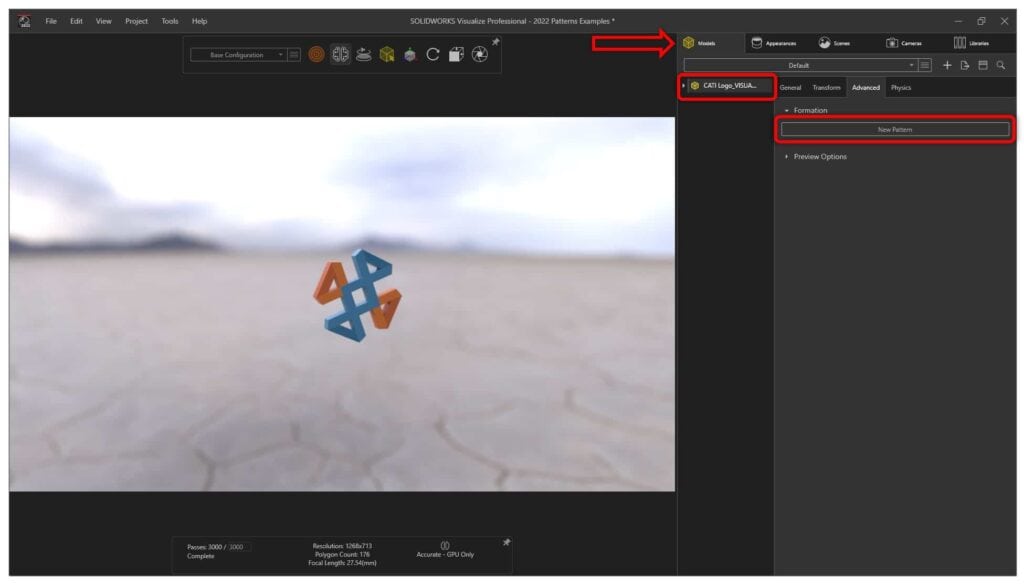
Task: Enable the Denoiser brain icon in the toolbar
Action: tap(340, 54)
